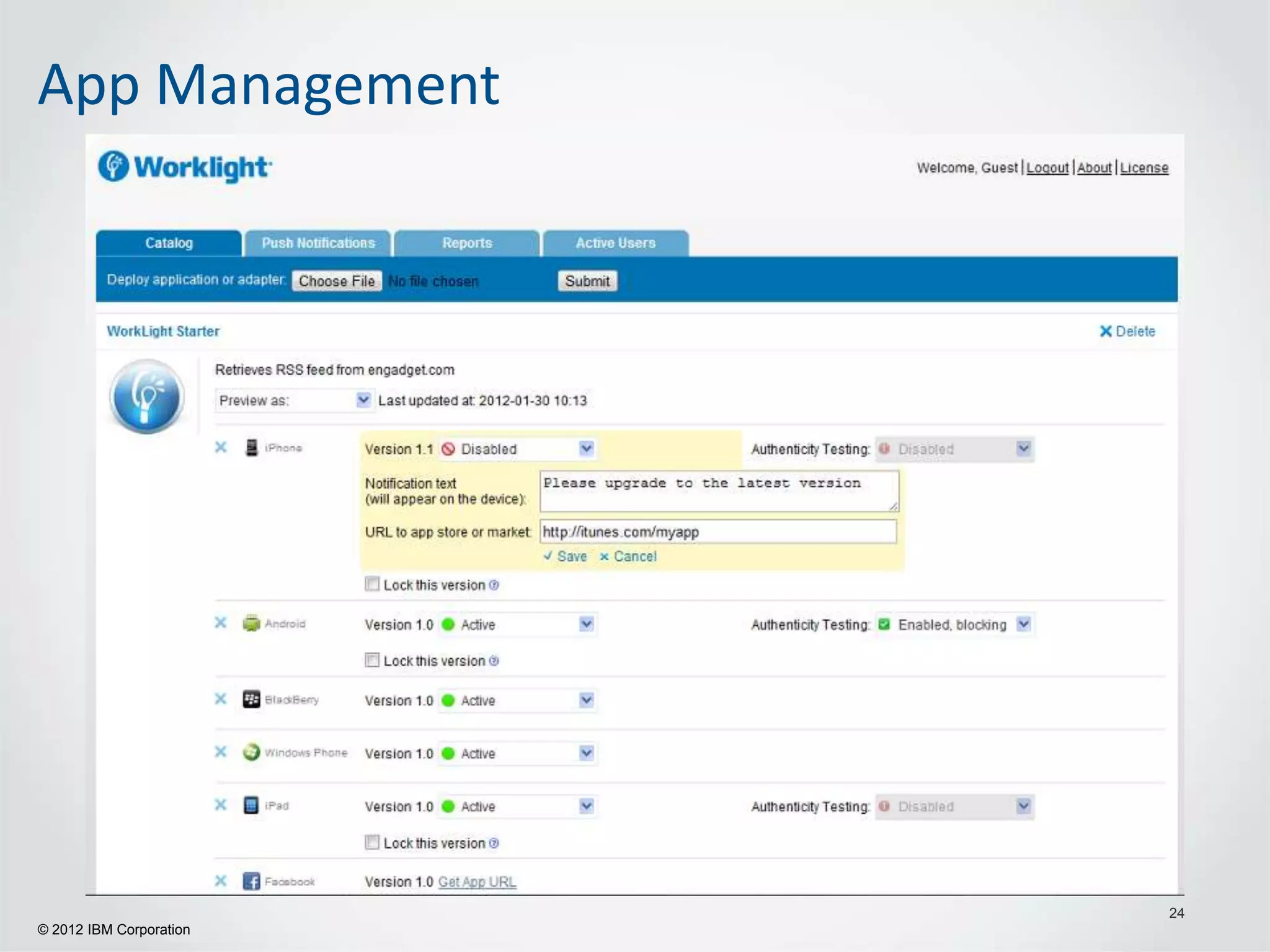Remove the iPad environment via its X icon

[x=221, y=804]
